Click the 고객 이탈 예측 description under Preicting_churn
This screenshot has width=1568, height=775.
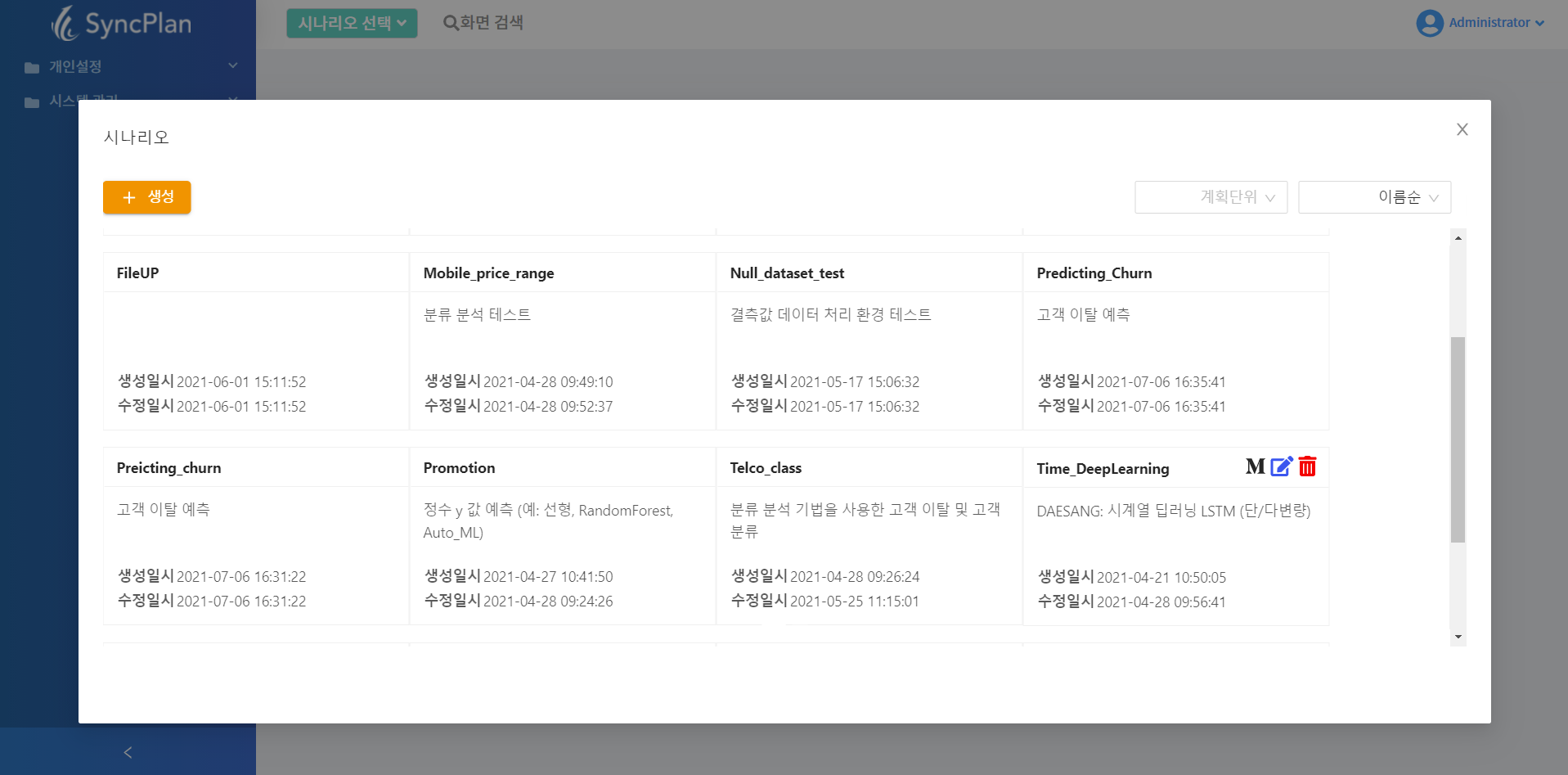pyautogui.click(x=164, y=509)
